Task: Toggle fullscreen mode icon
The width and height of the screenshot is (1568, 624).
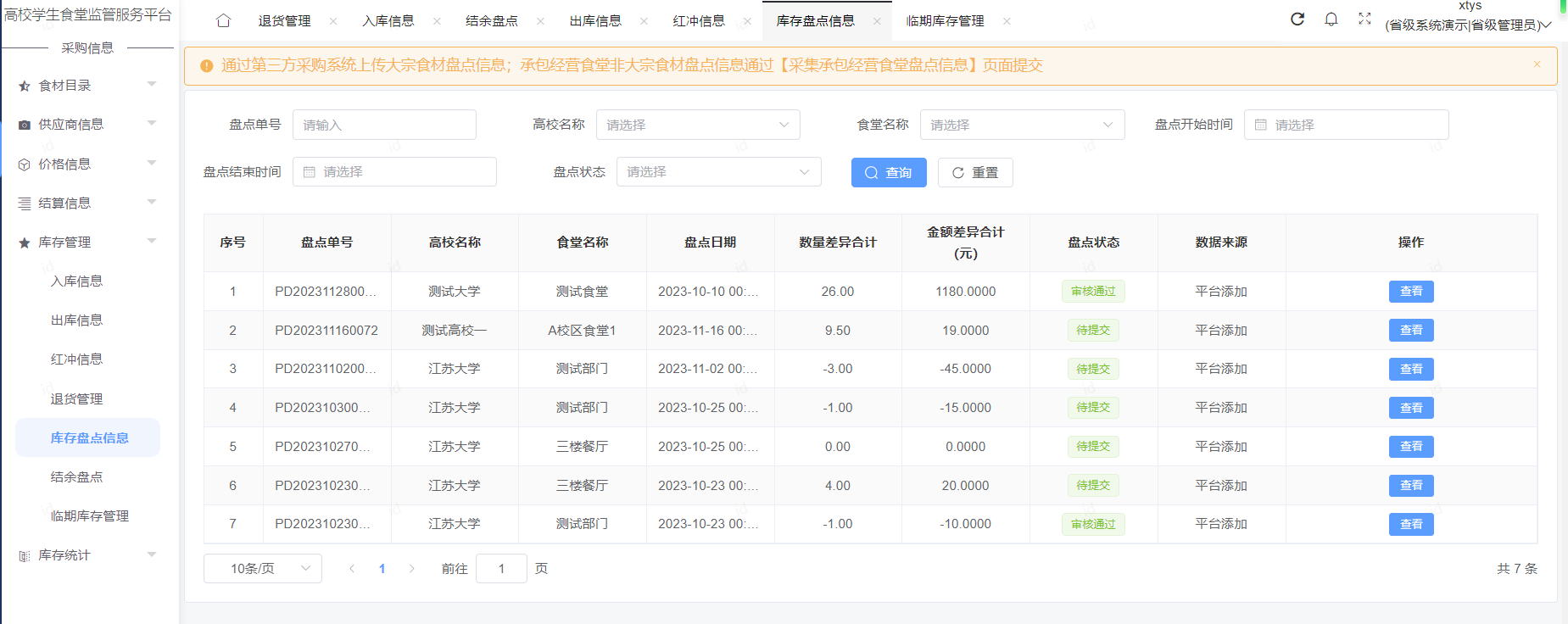Action: [1364, 19]
